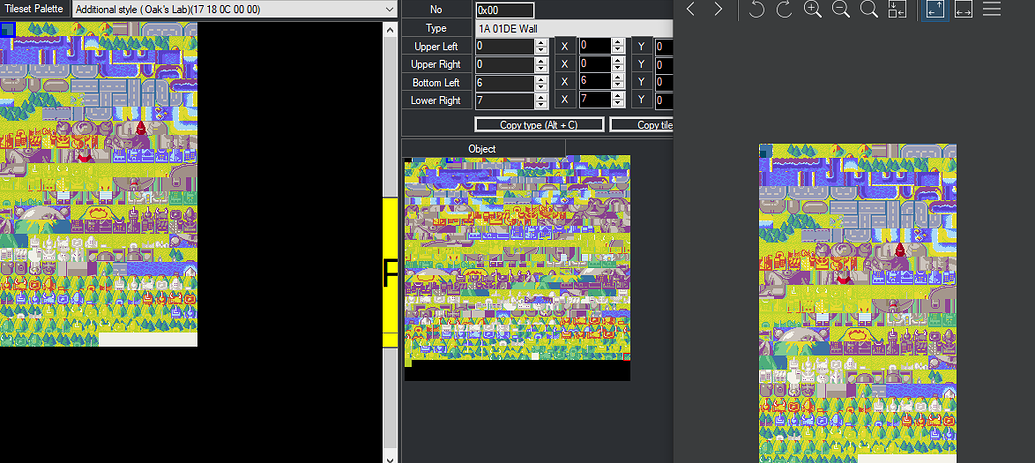Click the Copy tile button
This screenshot has height=463, width=1035.
click(642, 124)
